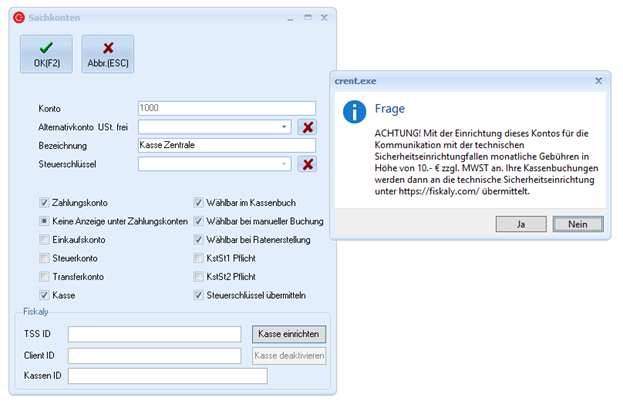Click into the Bezeichnung text field
Image resolution: width=623 pixels, height=408 pixels.
pyautogui.click(x=227, y=146)
